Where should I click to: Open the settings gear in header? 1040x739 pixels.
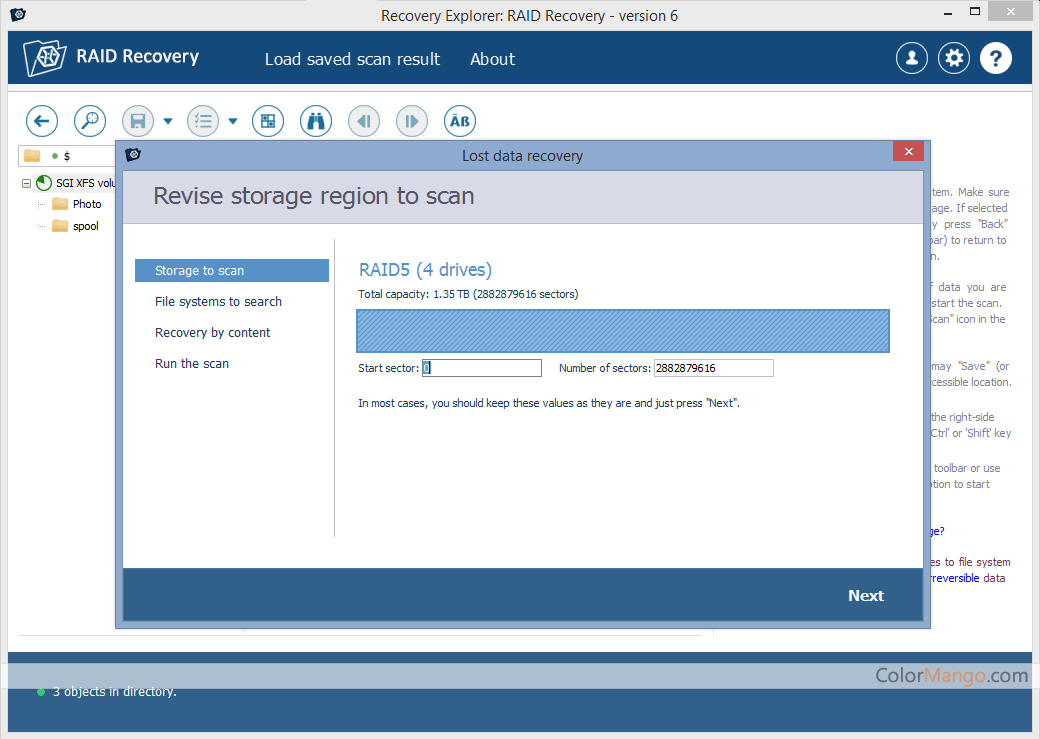pos(954,59)
